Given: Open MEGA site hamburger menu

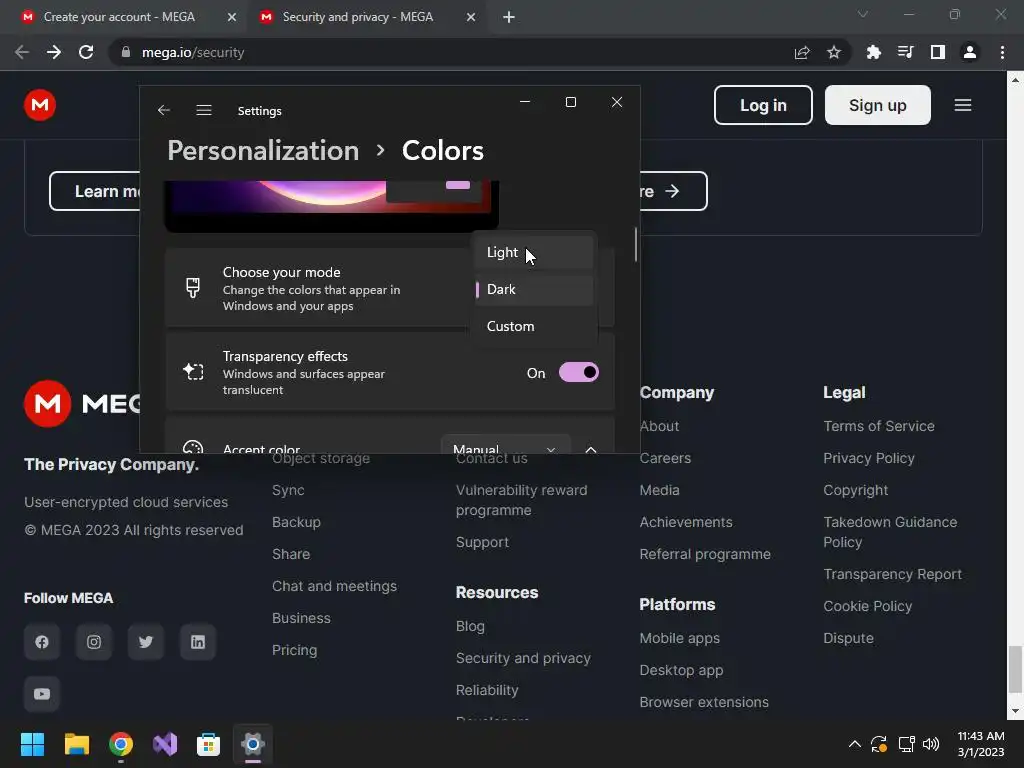Looking at the screenshot, I should pos(963,105).
